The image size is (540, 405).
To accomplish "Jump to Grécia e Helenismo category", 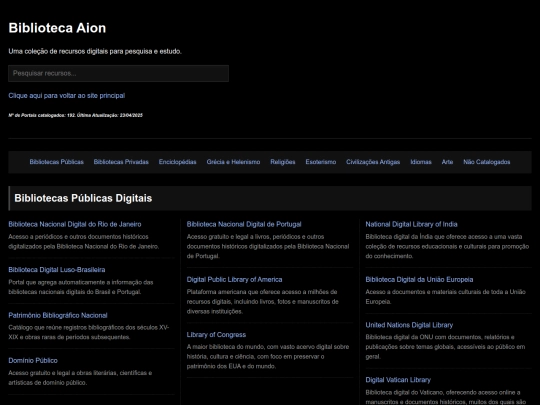I will pyautogui.click(x=233, y=162).
